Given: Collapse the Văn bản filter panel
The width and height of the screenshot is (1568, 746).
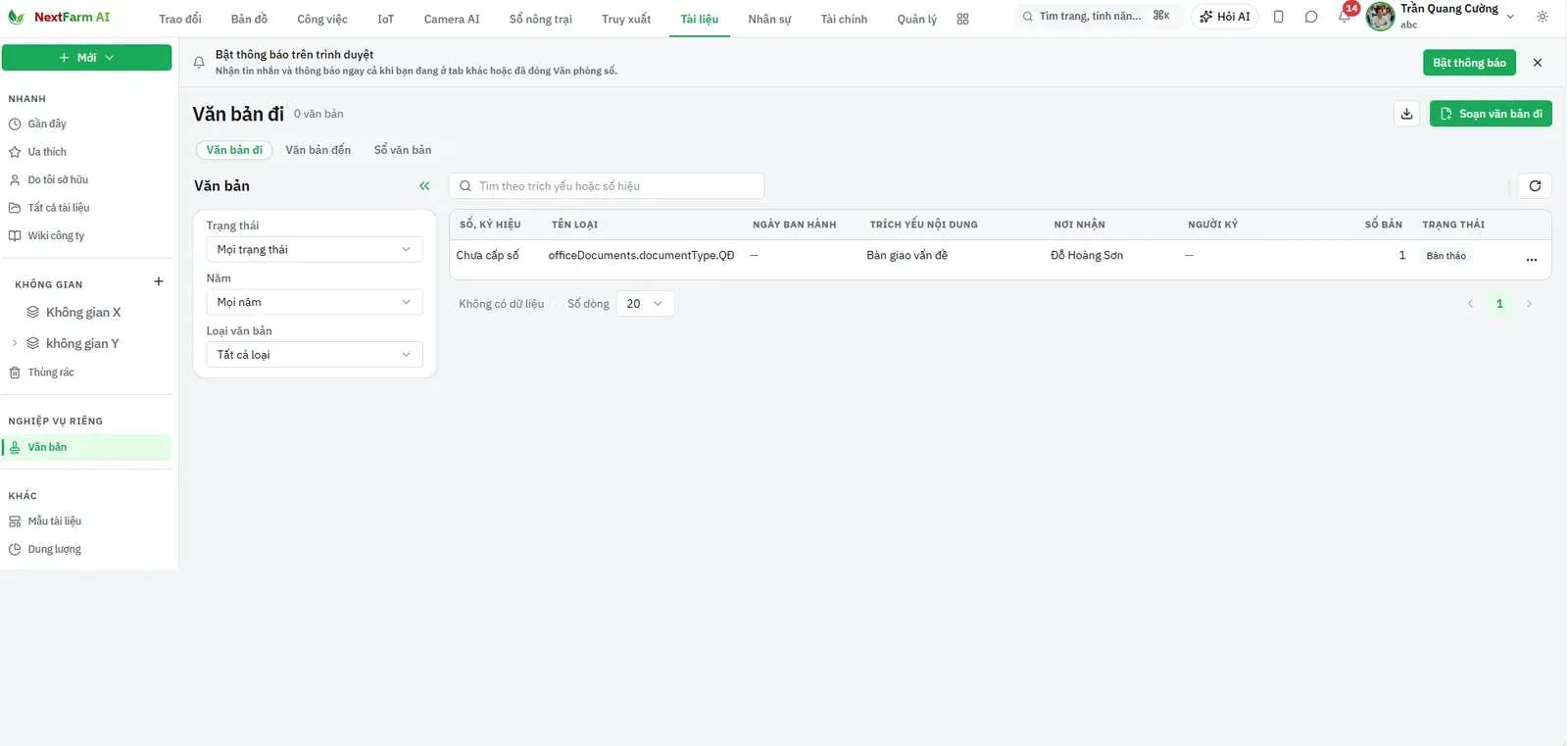Looking at the screenshot, I should point(424,186).
